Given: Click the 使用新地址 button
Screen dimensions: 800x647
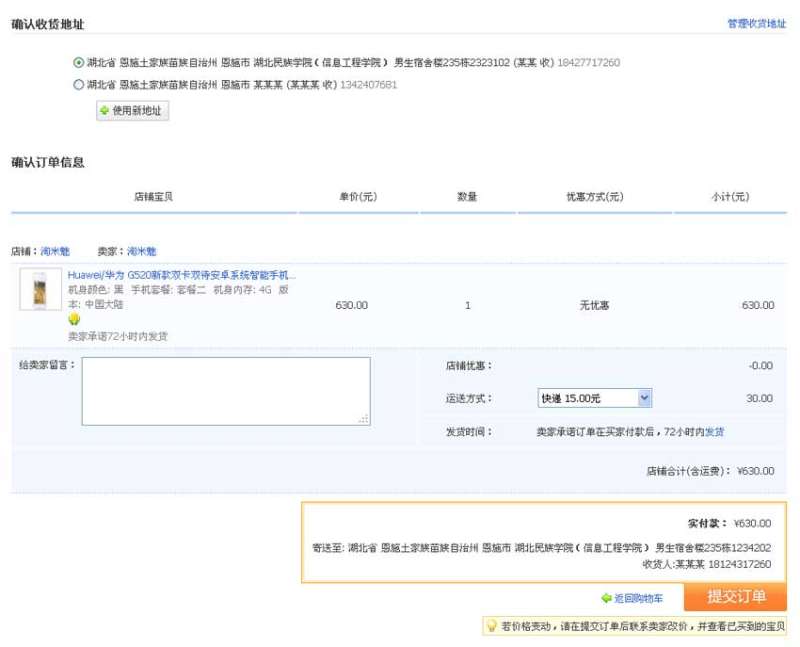Looking at the screenshot, I should click(133, 111).
